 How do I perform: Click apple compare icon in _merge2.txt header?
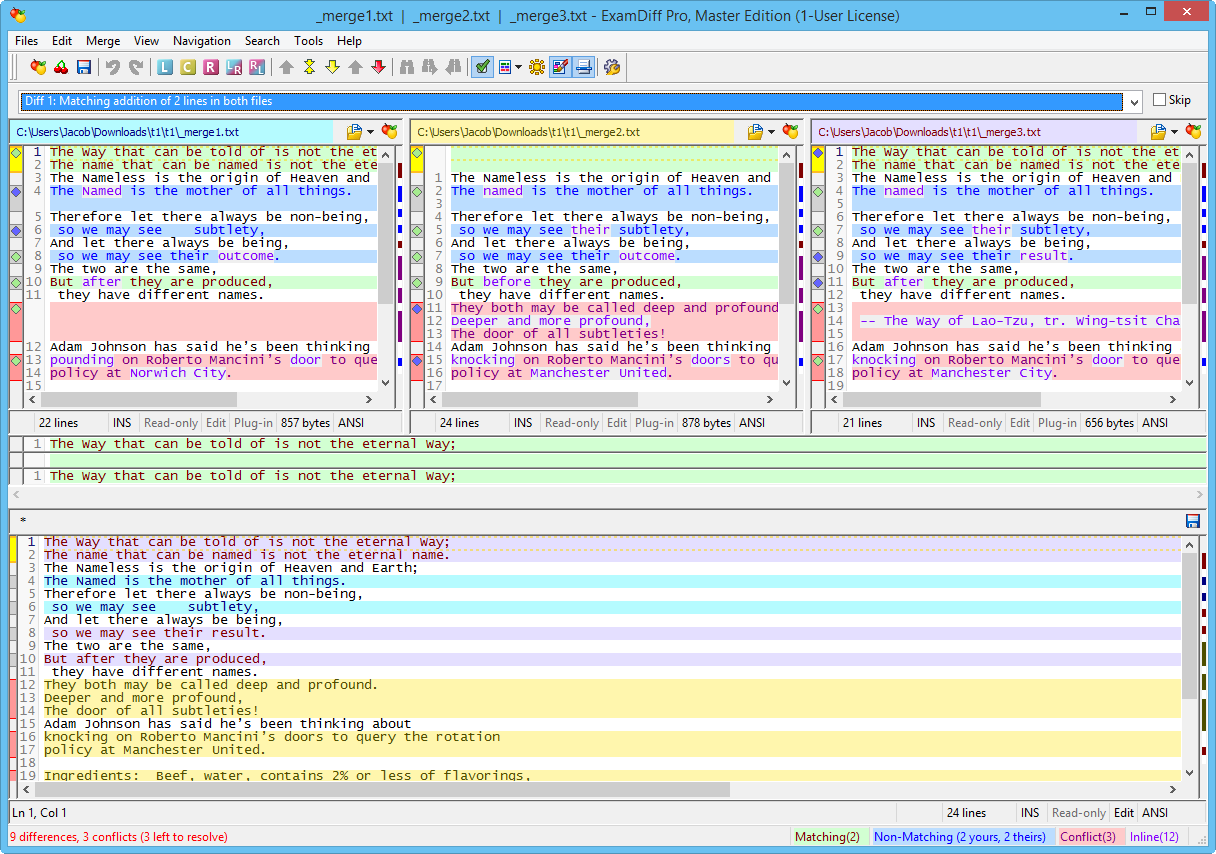coord(791,132)
